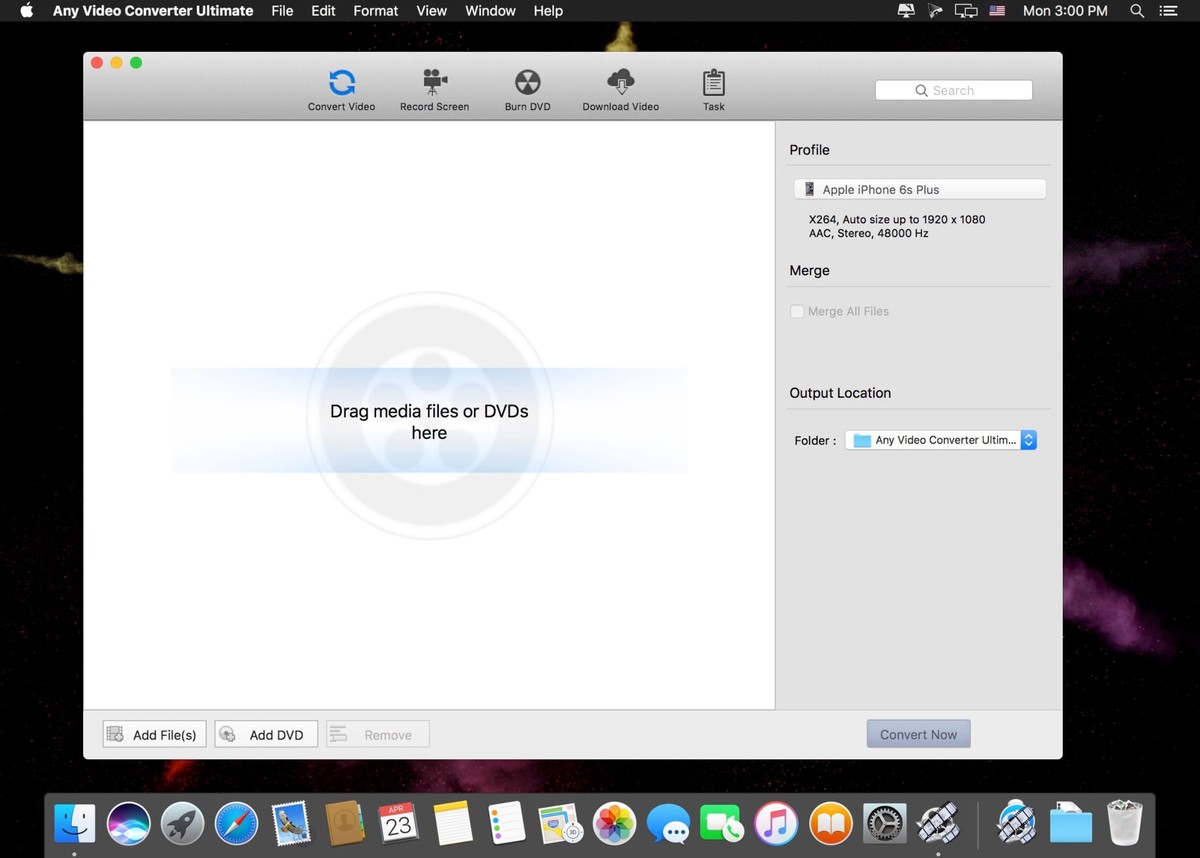The width and height of the screenshot is (1200, 858).
Task: Open Calendar showing 23 in the Dock
Action: (x=398, y=824)
